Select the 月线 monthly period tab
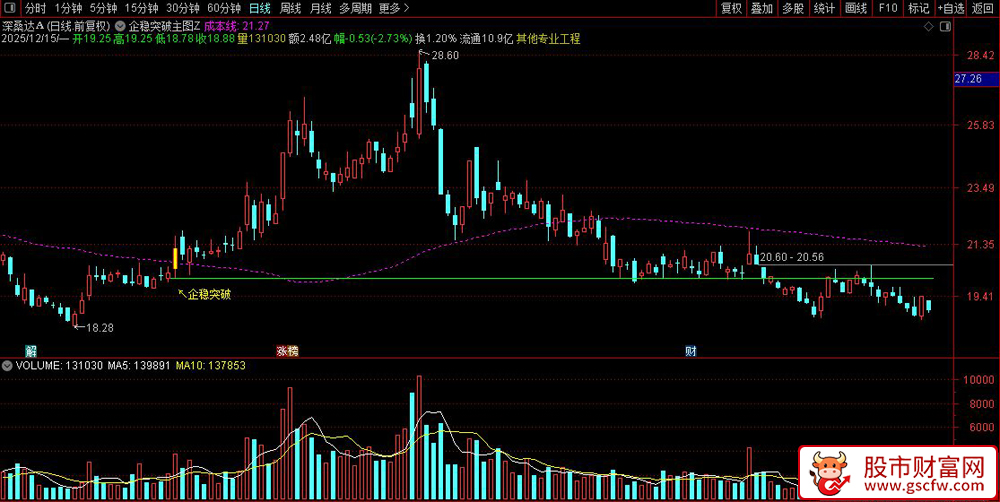This screenshot has height=502, width=1000. click(x=320, y=8)
